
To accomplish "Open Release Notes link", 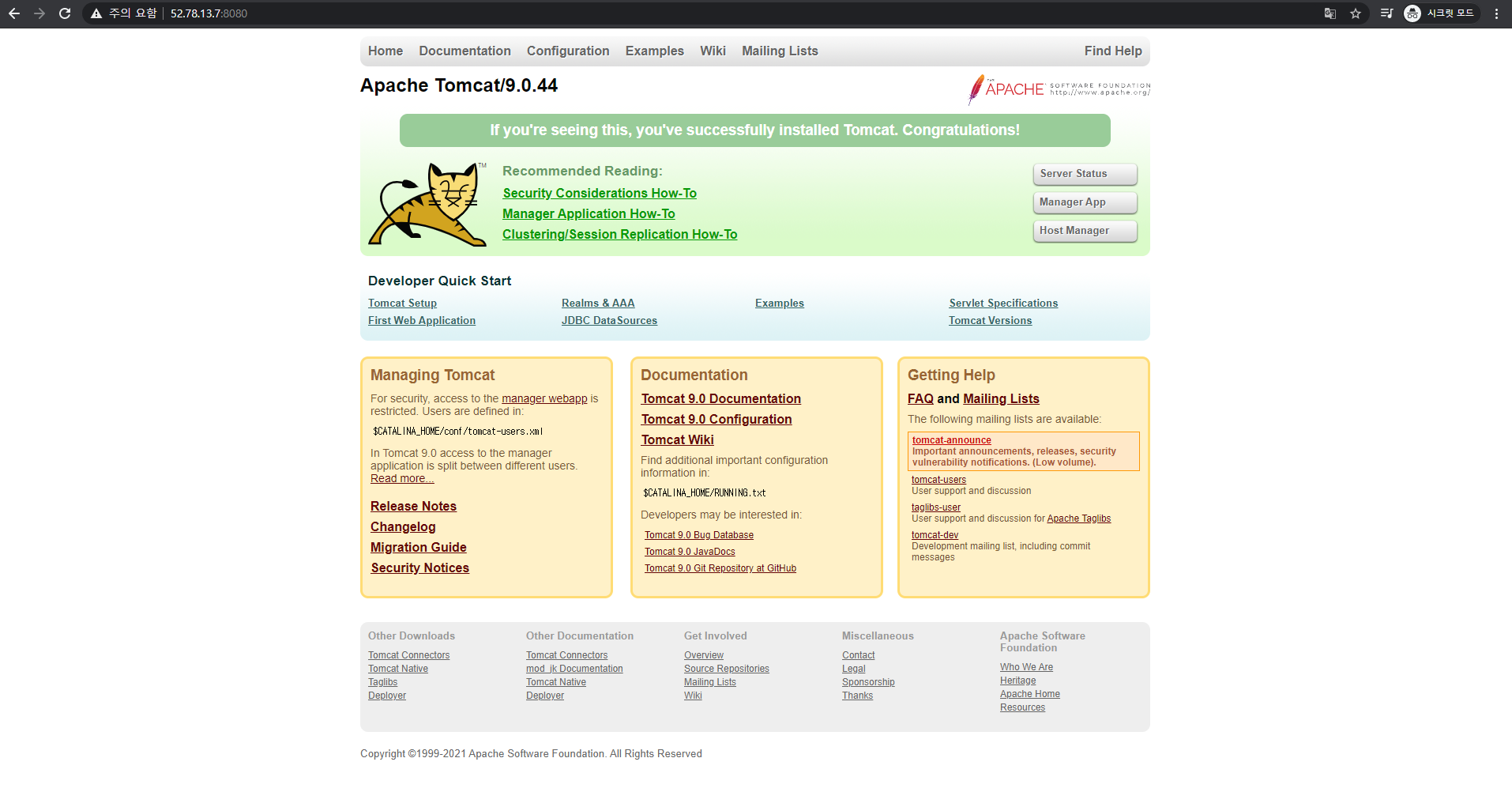I will tap(413, 506).
